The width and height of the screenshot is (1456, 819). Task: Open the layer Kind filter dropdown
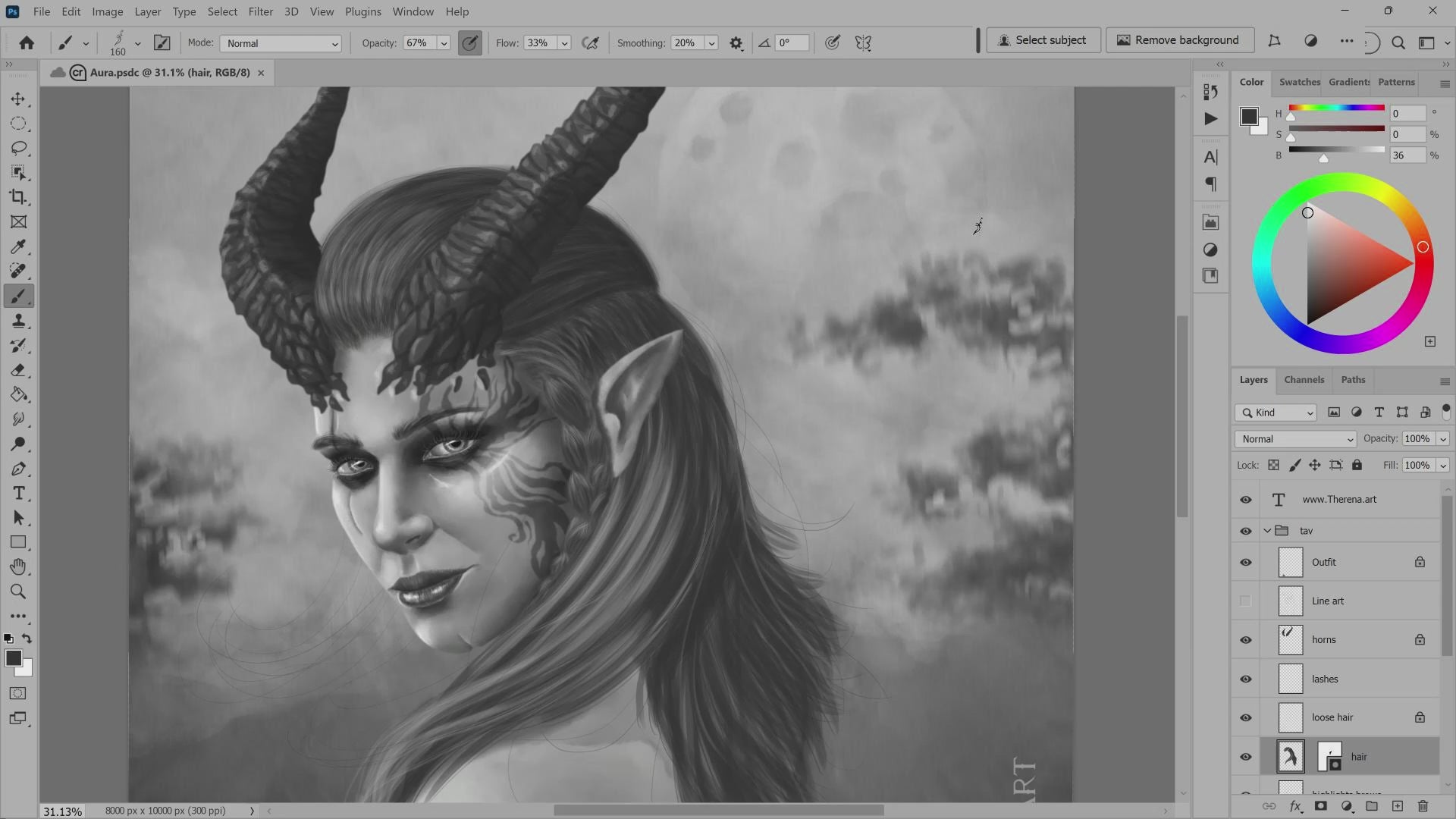pyautogui.click(x=1276, y=413)
